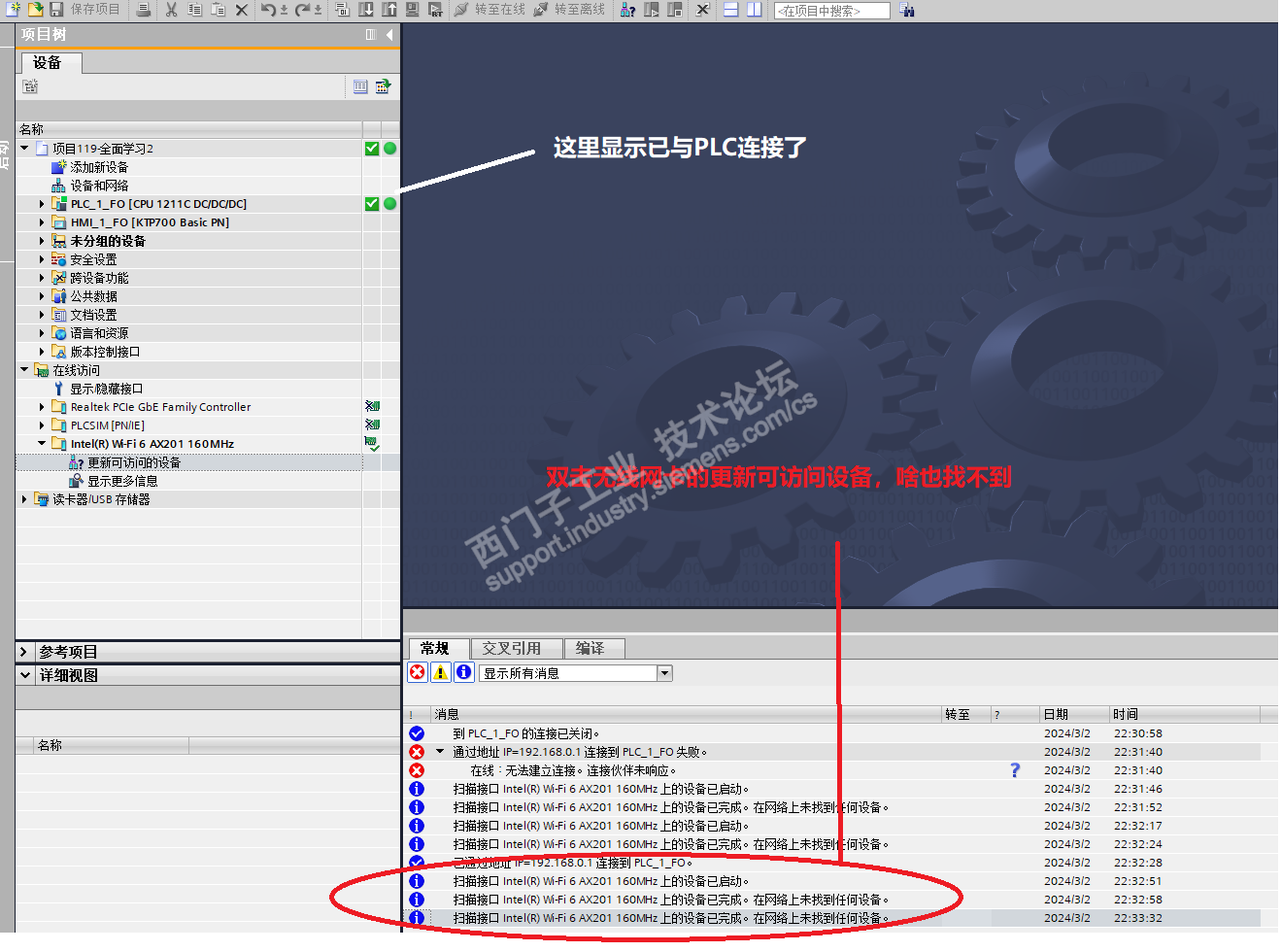
Task: Toggle the error messages filter button
Action: 418,672
